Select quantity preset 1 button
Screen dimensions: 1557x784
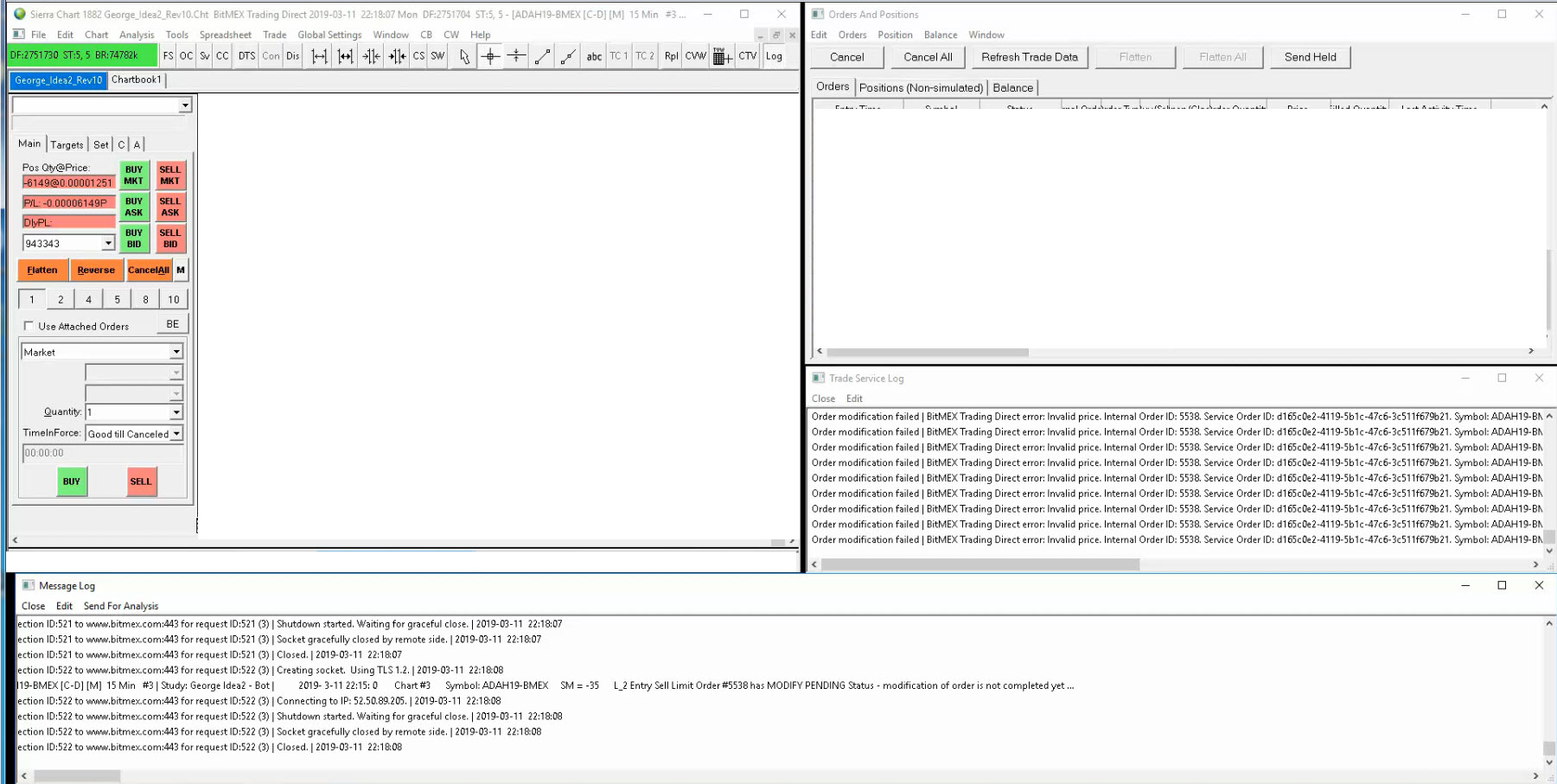32,299
